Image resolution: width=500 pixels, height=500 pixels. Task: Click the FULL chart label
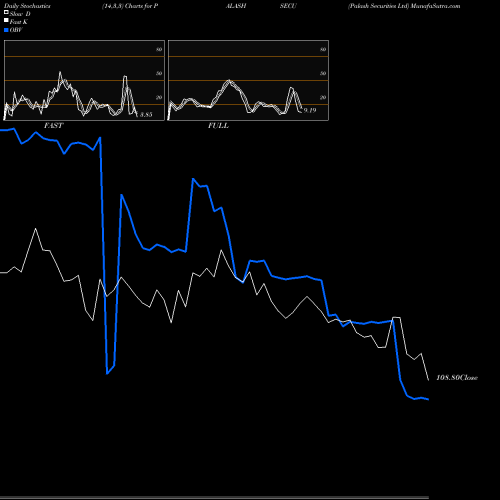pyautogui.click(x=218, y=125)
